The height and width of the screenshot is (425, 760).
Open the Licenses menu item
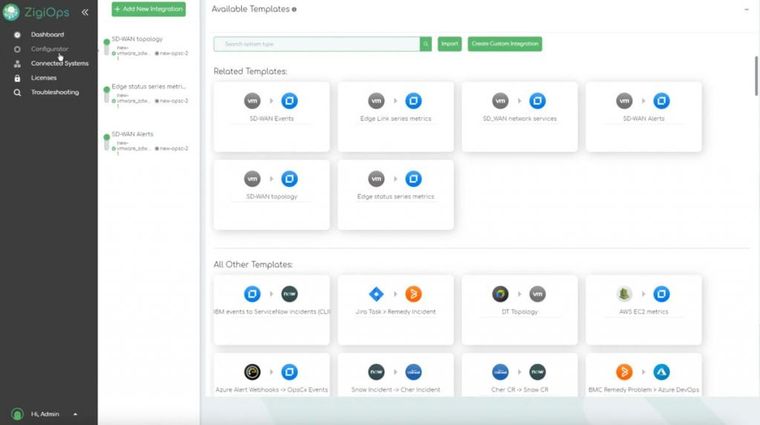tap(44, 78)
